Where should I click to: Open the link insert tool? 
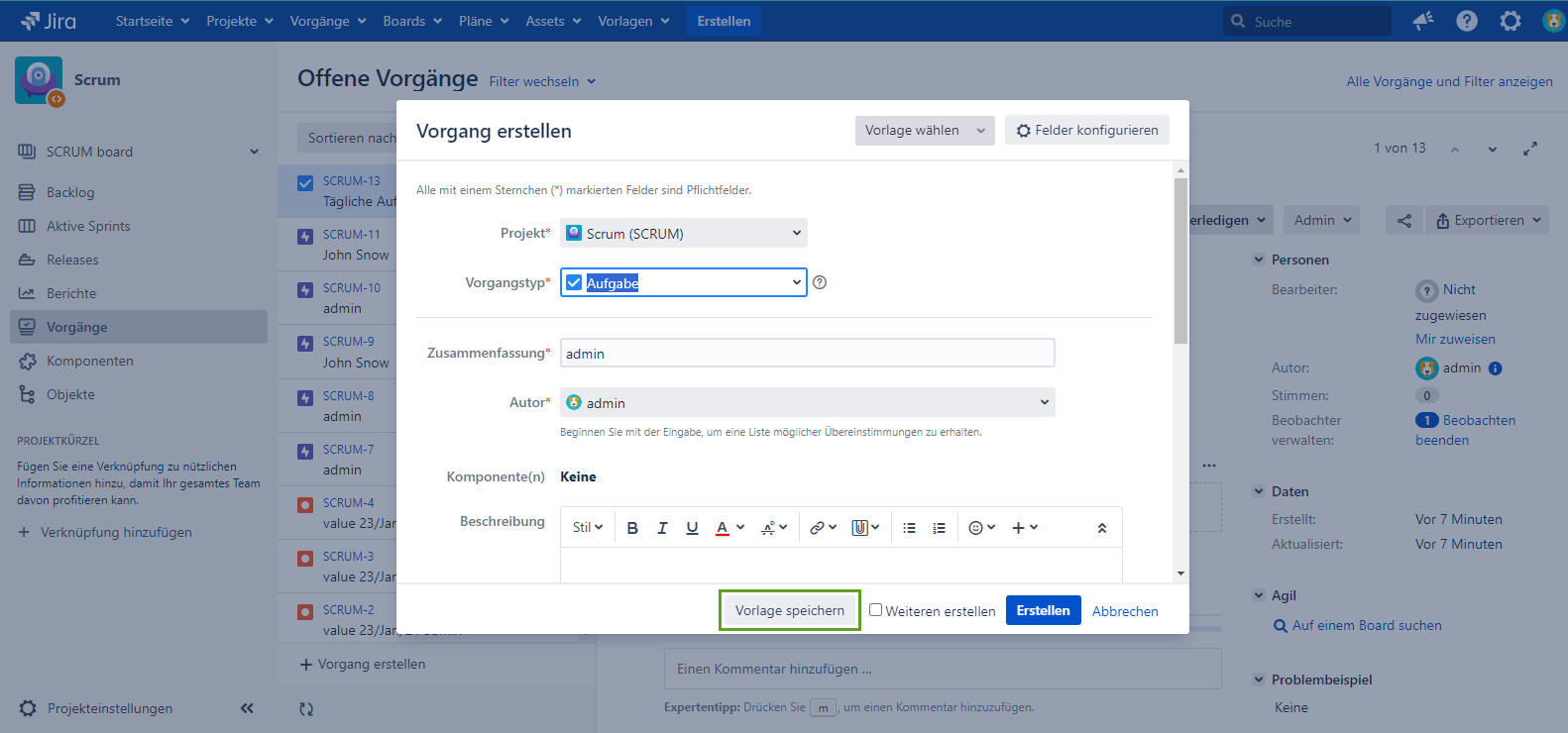[x=818, y=528]
